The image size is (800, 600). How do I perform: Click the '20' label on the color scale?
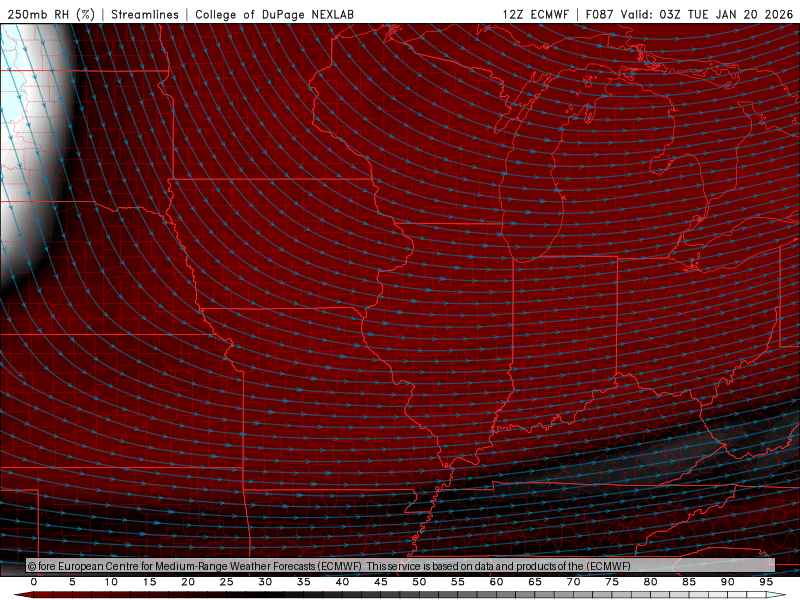click(x=188, y=582)
